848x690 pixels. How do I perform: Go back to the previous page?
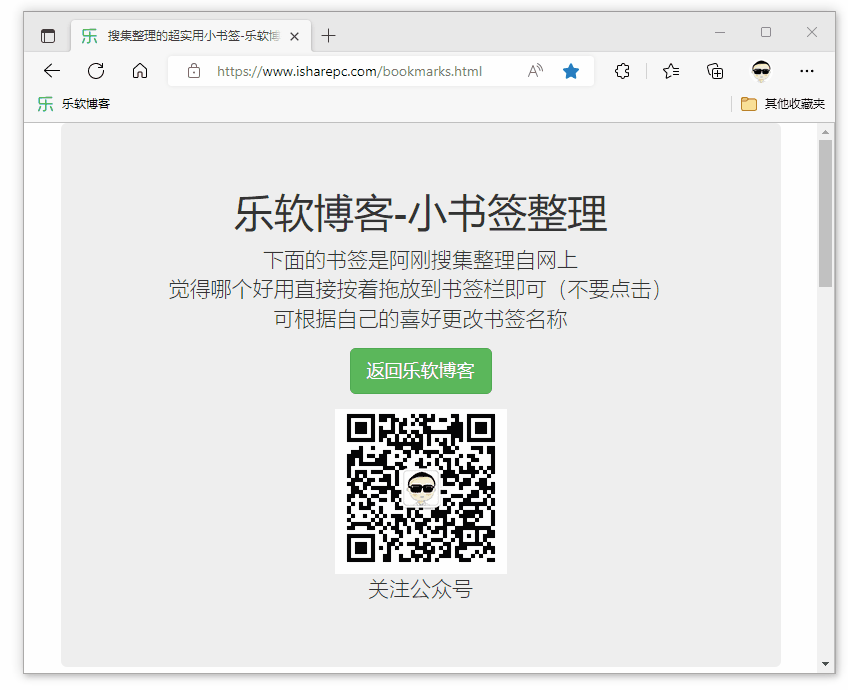(52, 71)
